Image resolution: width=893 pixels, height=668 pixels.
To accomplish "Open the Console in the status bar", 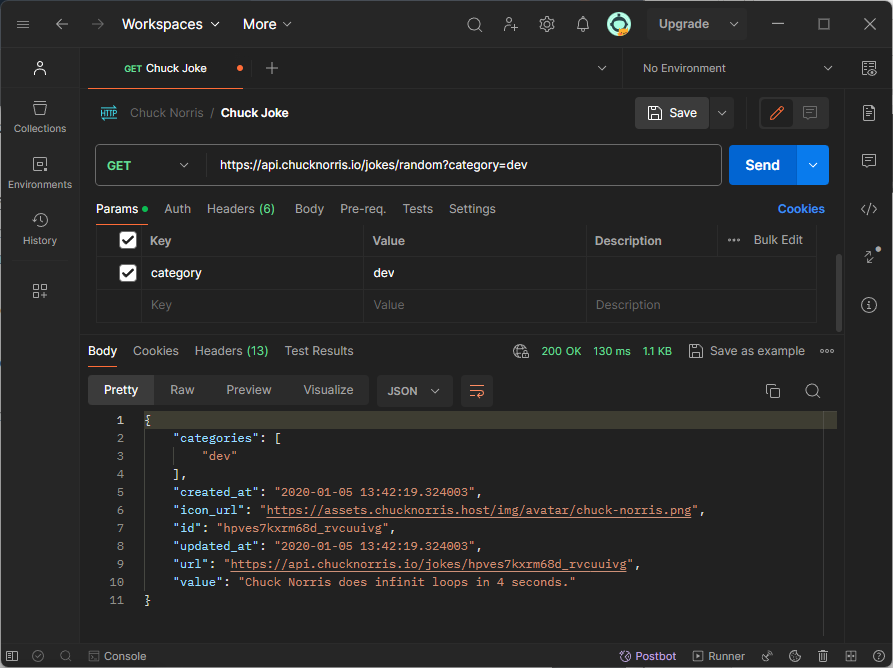I will pos(118,656).
